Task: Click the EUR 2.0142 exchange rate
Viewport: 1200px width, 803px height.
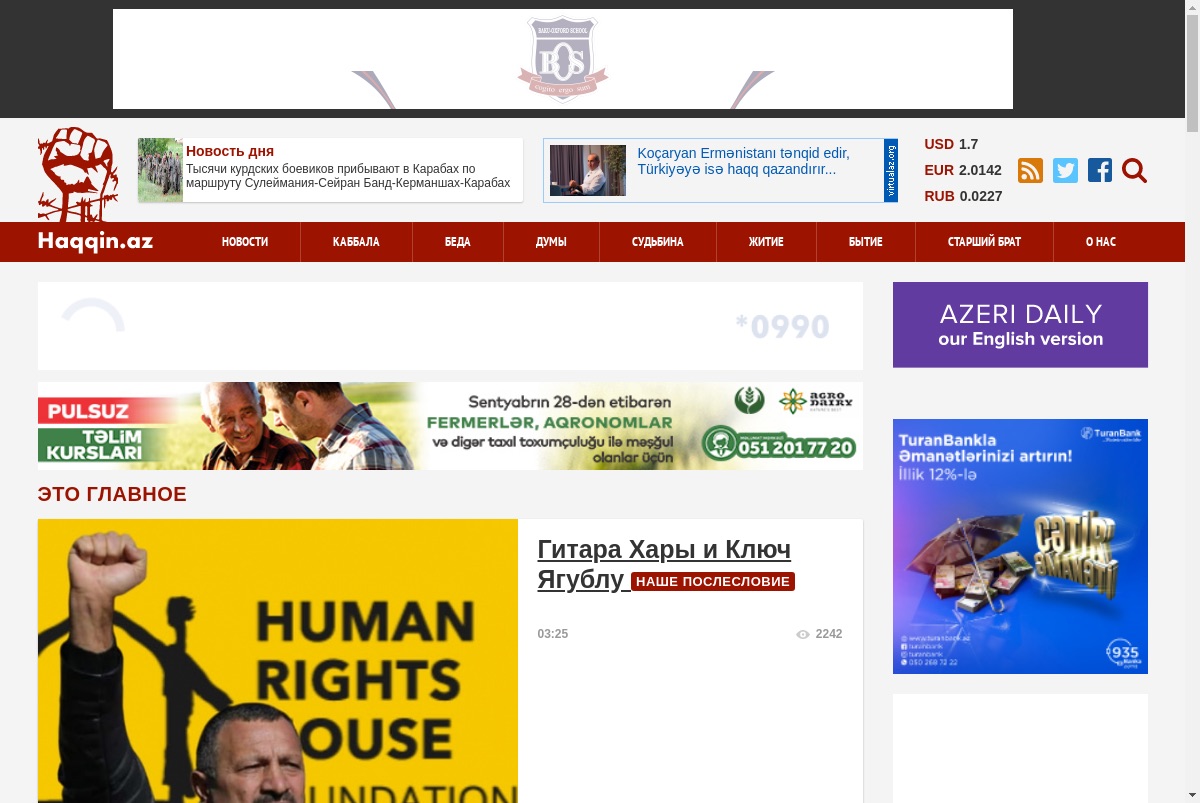Action: coord(963,170)
